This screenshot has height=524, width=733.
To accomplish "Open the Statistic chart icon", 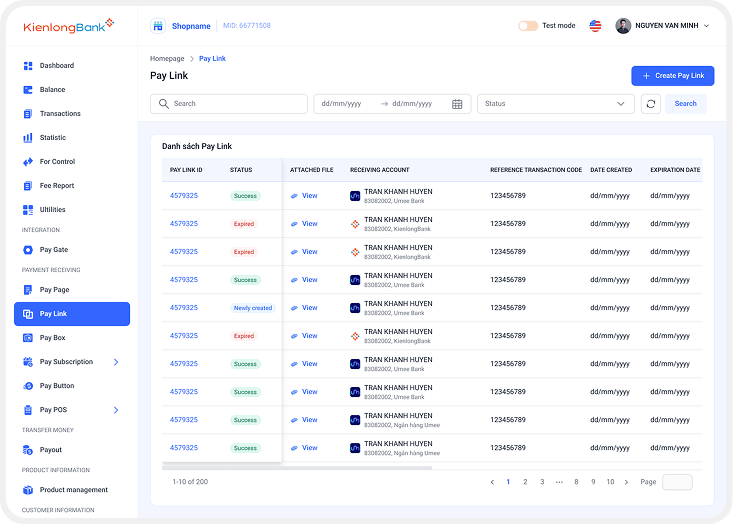I will (x=28, y=138).
